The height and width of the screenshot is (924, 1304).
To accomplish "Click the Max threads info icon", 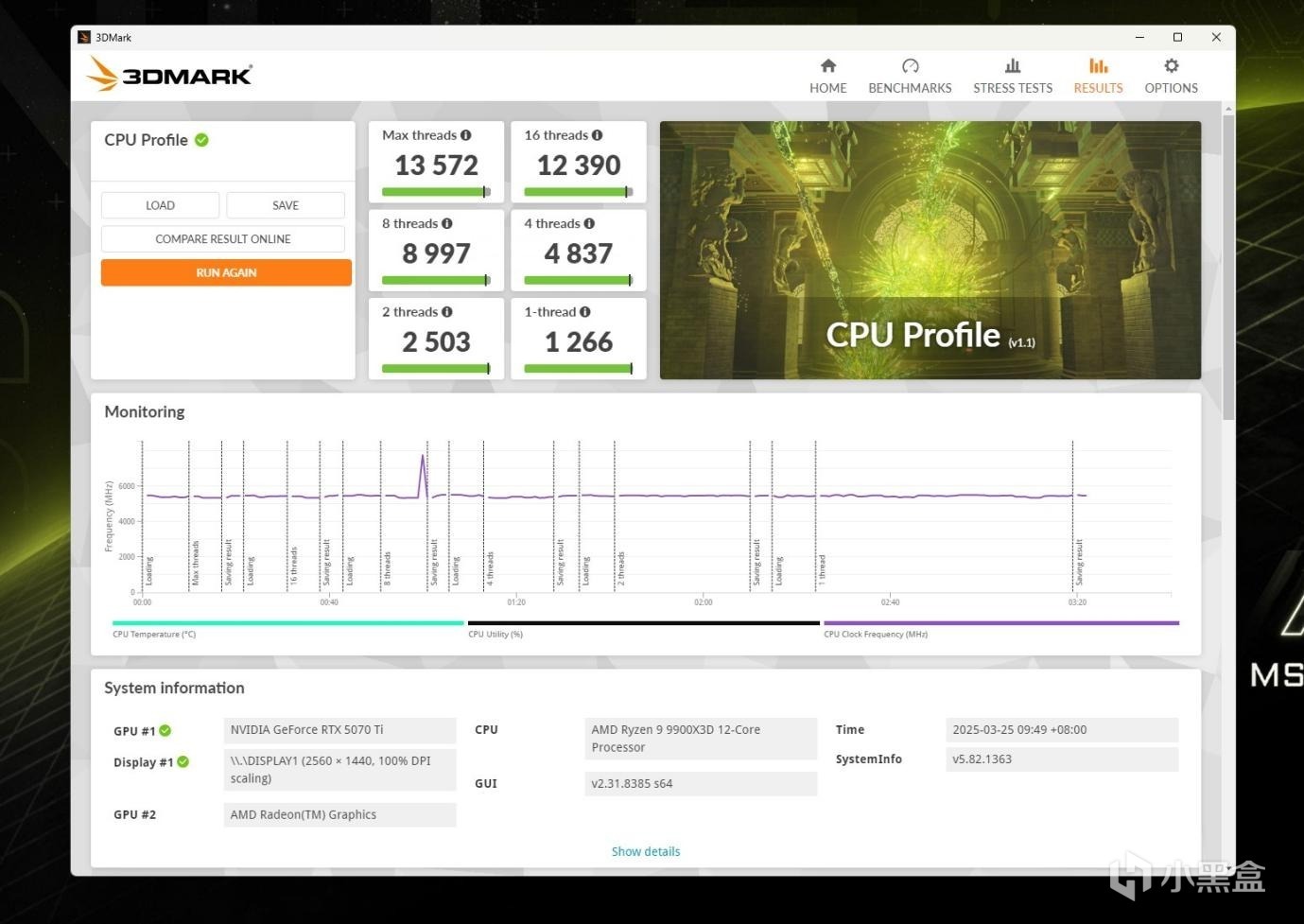I will tap(466, 135).
